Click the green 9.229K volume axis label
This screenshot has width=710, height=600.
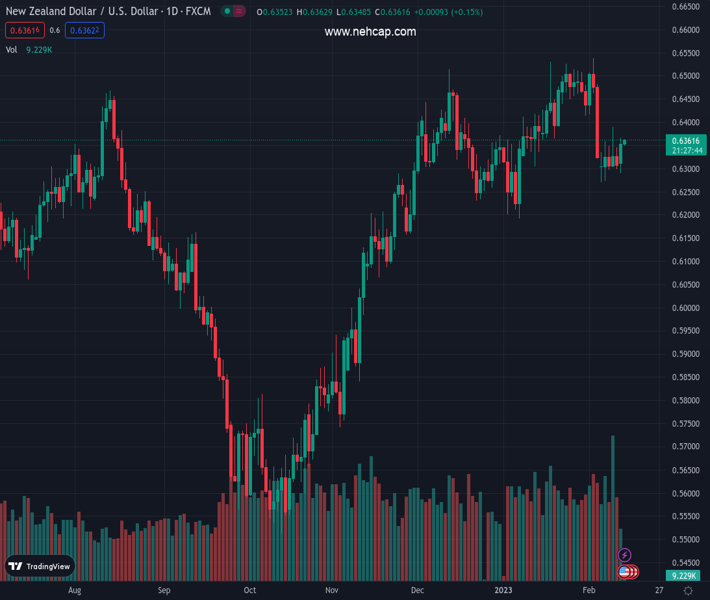(x=684, y=576)
